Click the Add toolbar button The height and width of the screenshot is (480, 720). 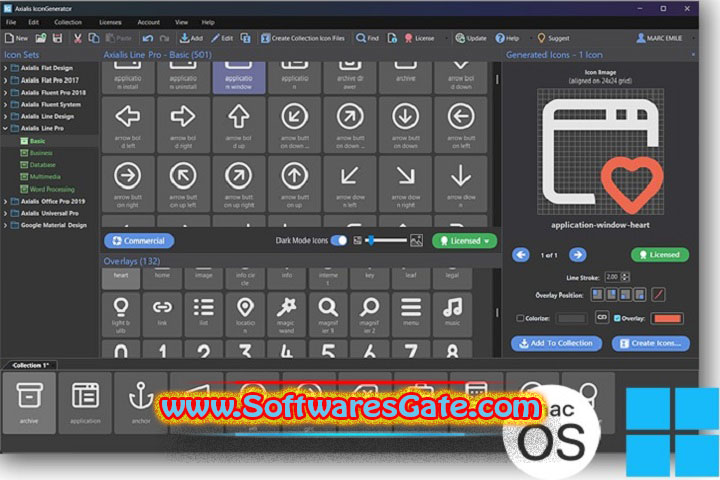pyautogui.click(x=191, y=38)
